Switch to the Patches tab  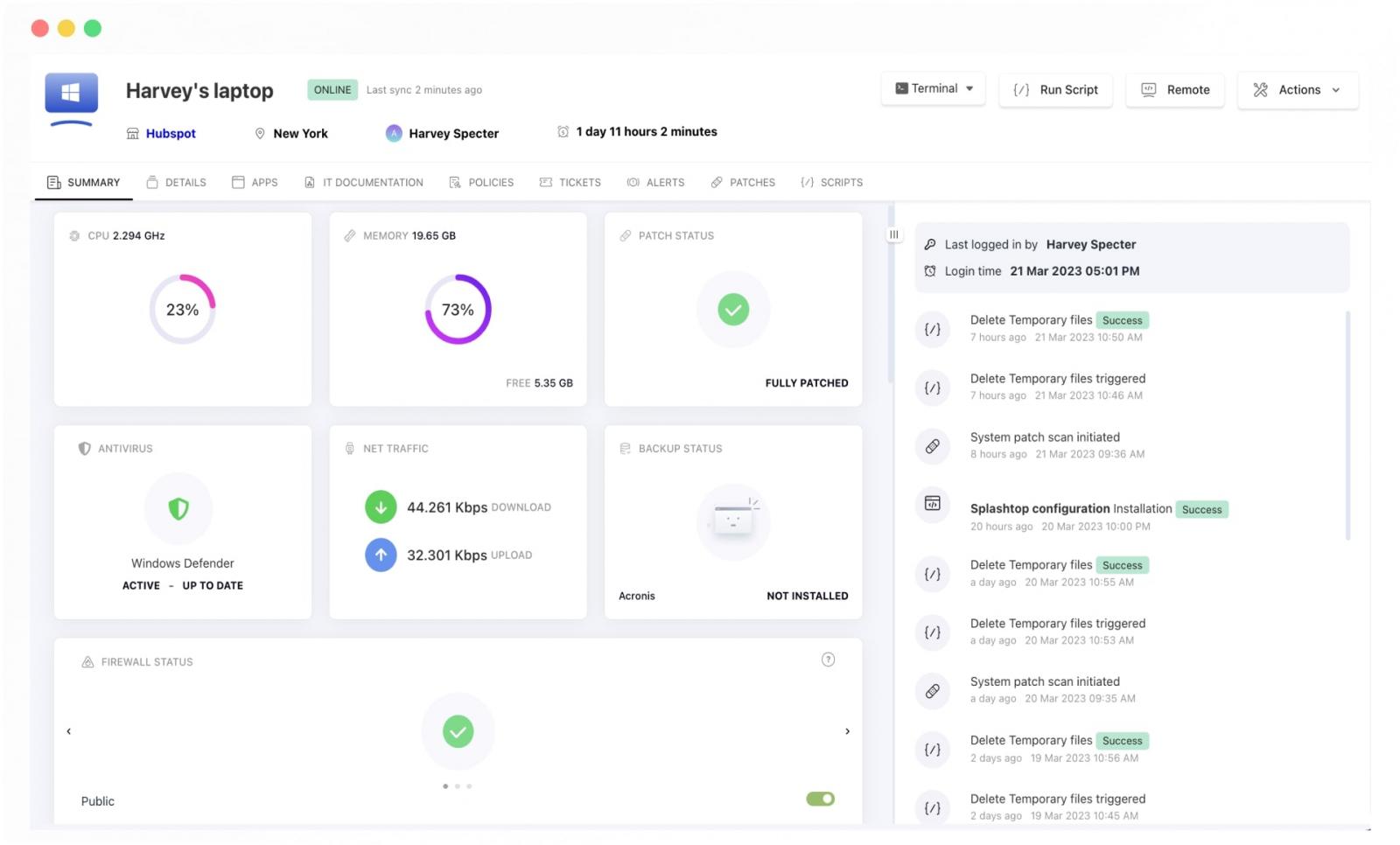pyautogui.click(x=743, y=183)
